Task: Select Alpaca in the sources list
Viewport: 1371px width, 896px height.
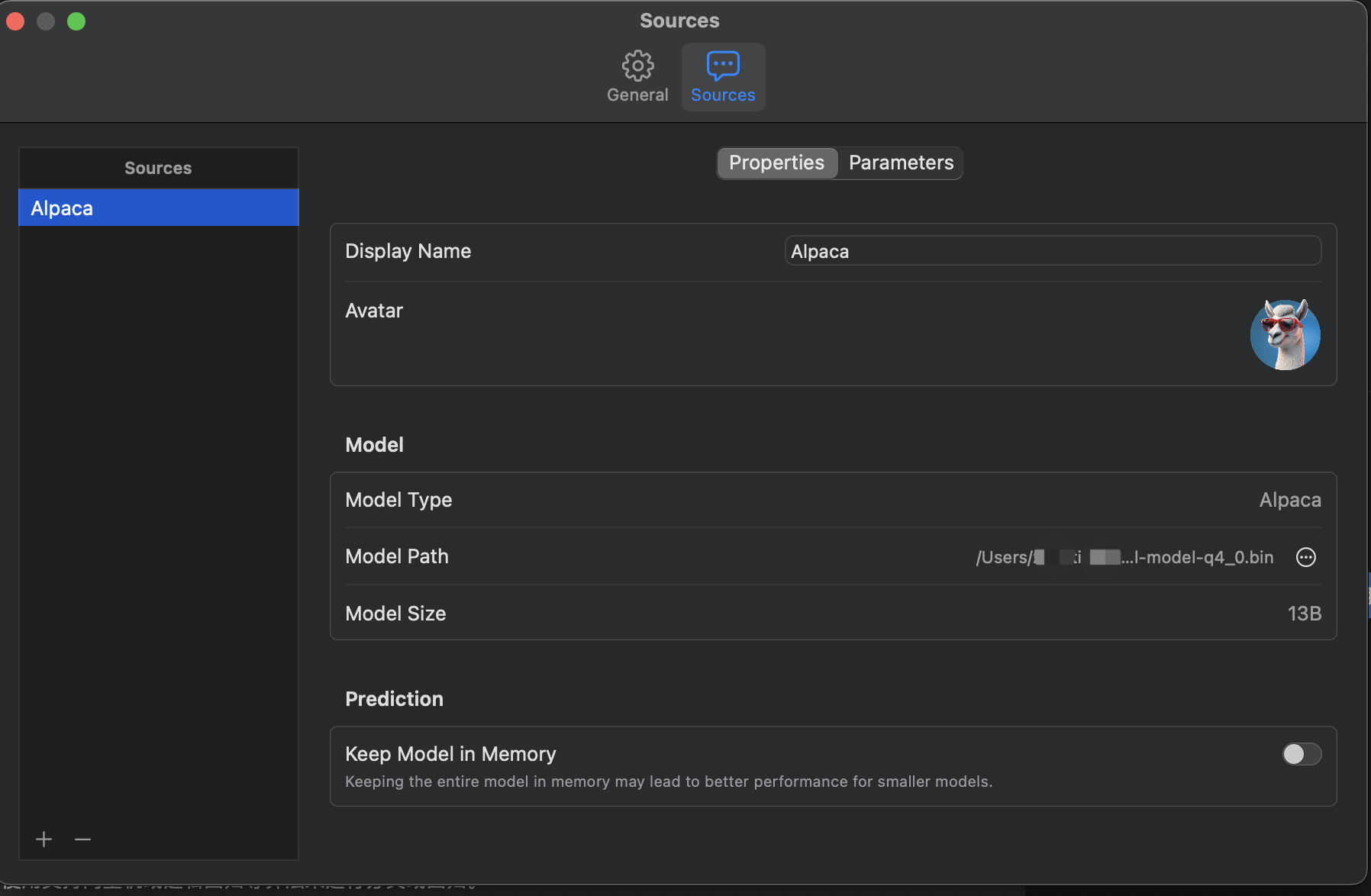Action: click(x=159, y=208)
